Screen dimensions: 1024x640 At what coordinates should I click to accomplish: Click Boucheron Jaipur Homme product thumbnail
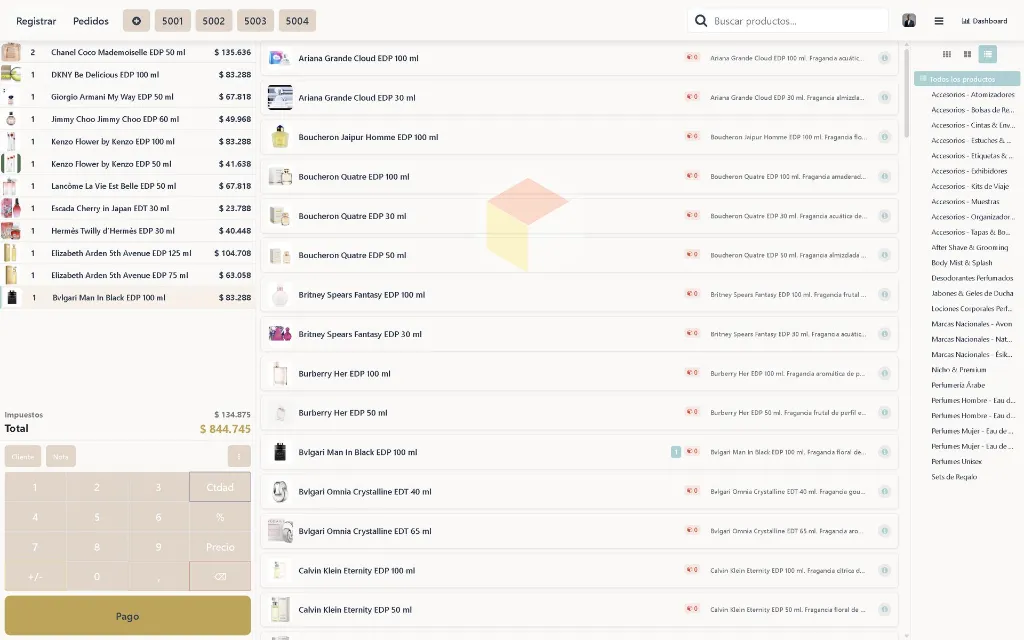tap(280, 137)
